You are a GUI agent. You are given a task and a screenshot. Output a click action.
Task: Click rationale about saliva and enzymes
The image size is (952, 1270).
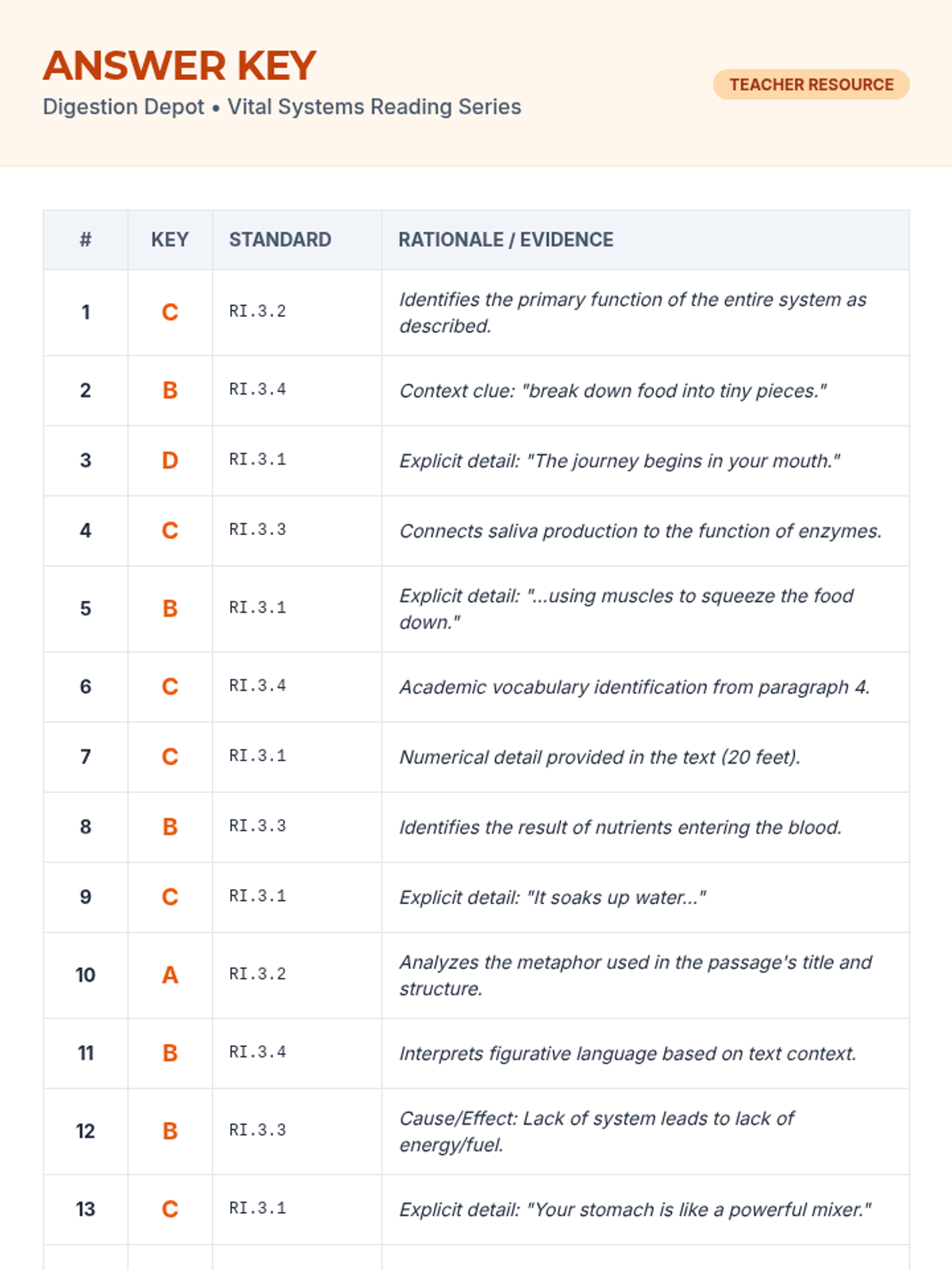[640, 531]
